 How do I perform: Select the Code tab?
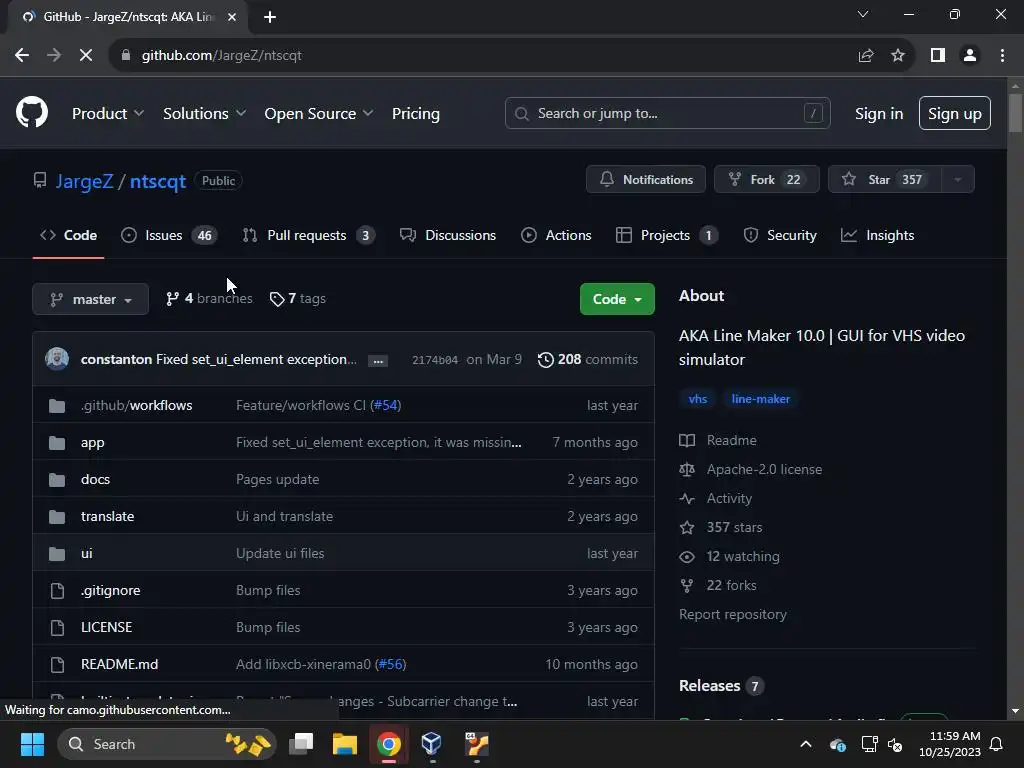click(69, 235)
